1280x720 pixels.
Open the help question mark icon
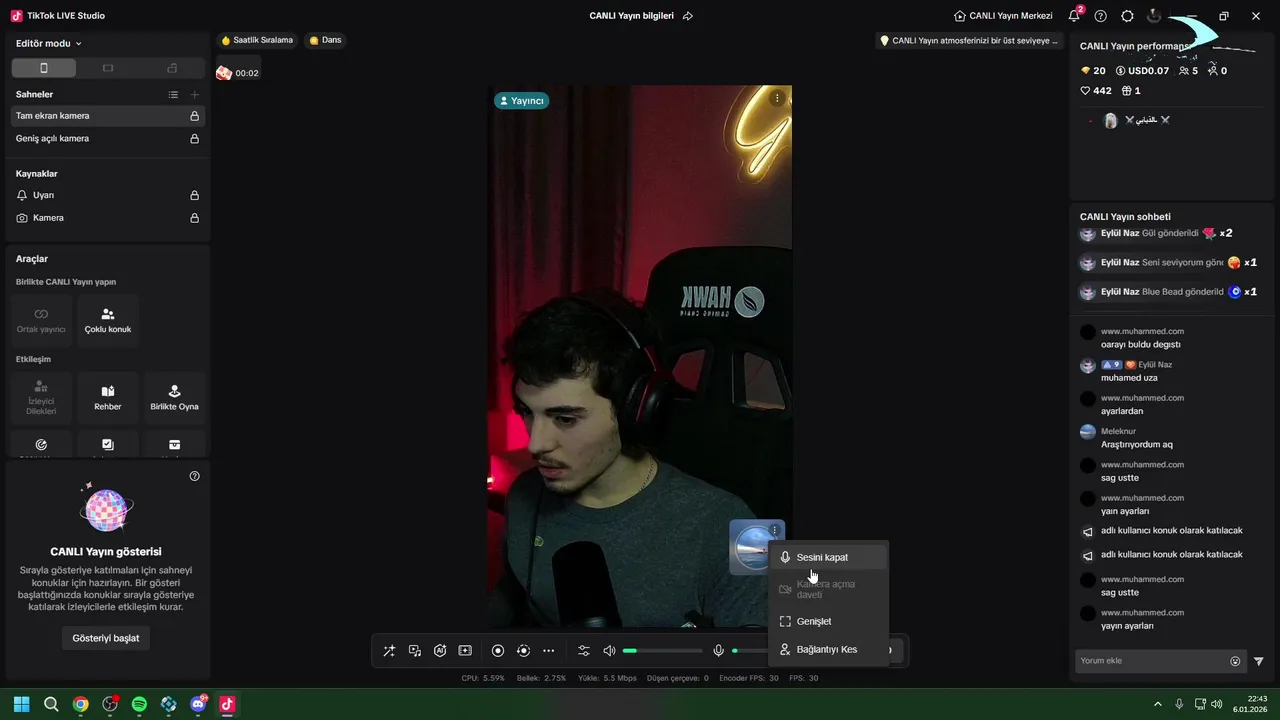pos(1101,16)
